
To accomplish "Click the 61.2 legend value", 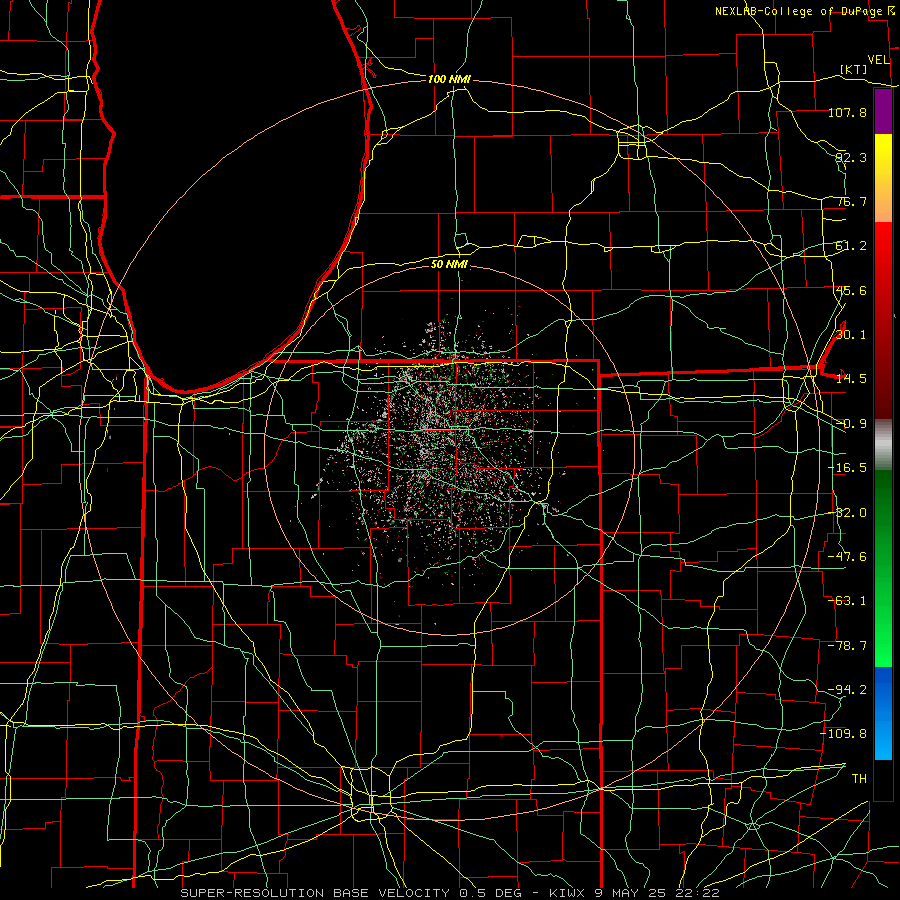I will [851, 246].
